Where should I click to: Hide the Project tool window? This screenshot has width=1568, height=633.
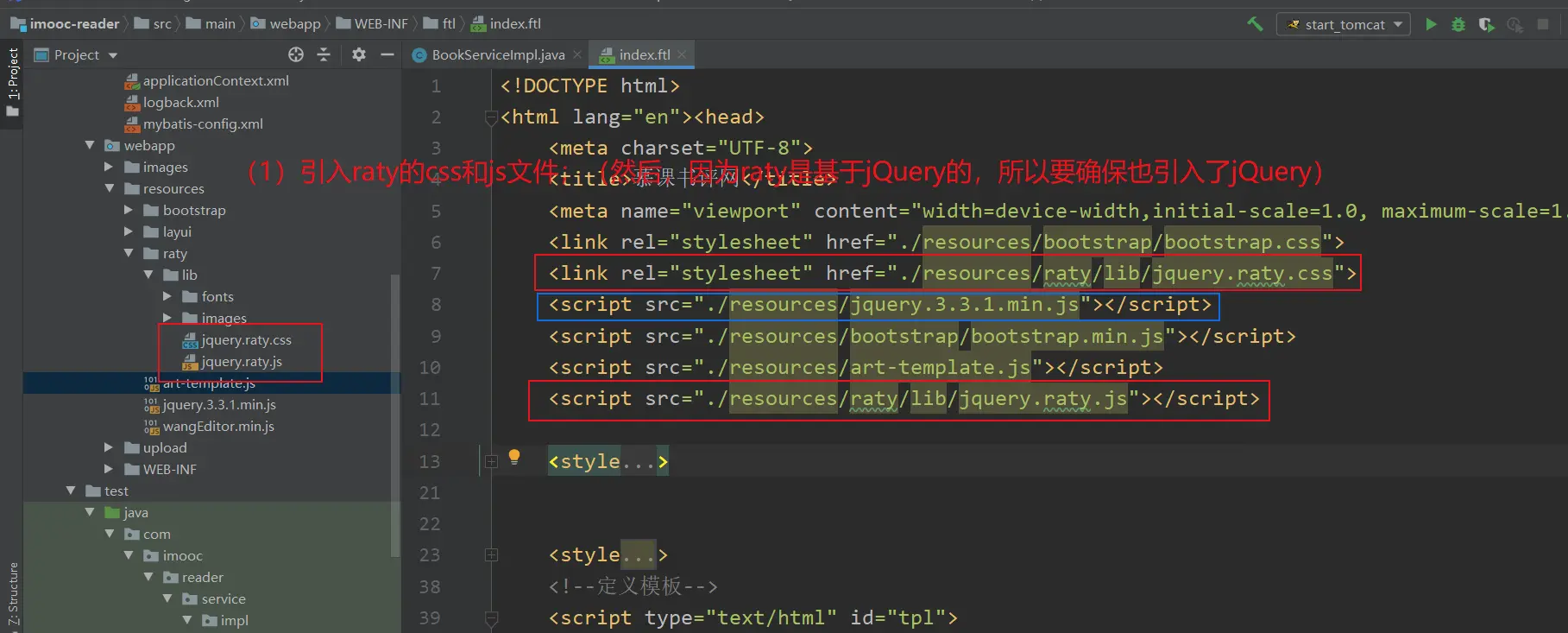click(x=387, y=54)
